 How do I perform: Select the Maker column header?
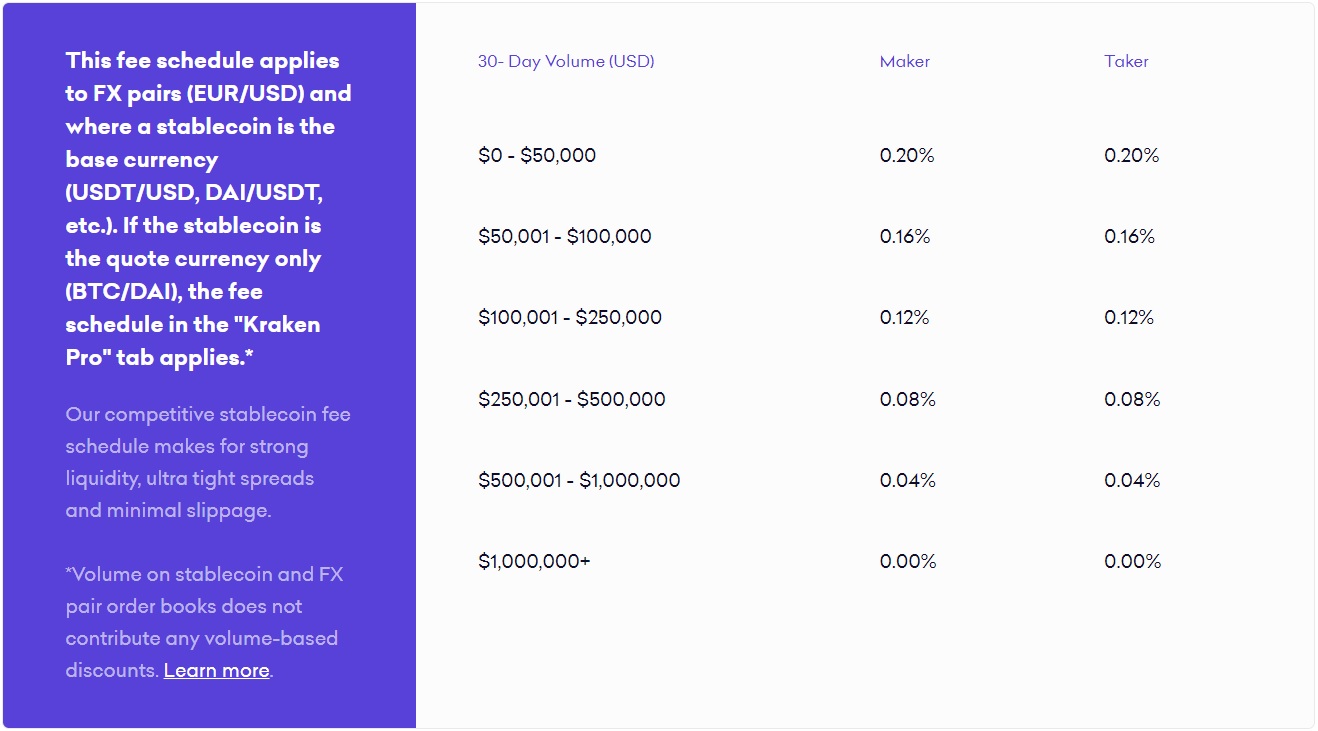(905, 62)
